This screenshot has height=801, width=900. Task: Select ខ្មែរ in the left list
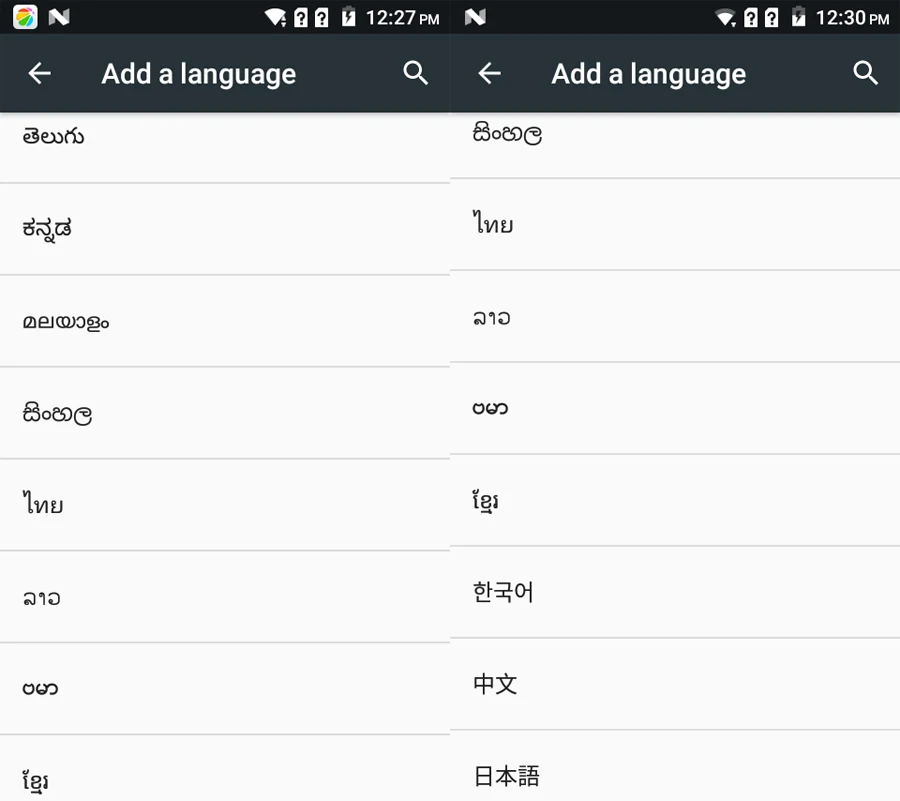point(225,768)
